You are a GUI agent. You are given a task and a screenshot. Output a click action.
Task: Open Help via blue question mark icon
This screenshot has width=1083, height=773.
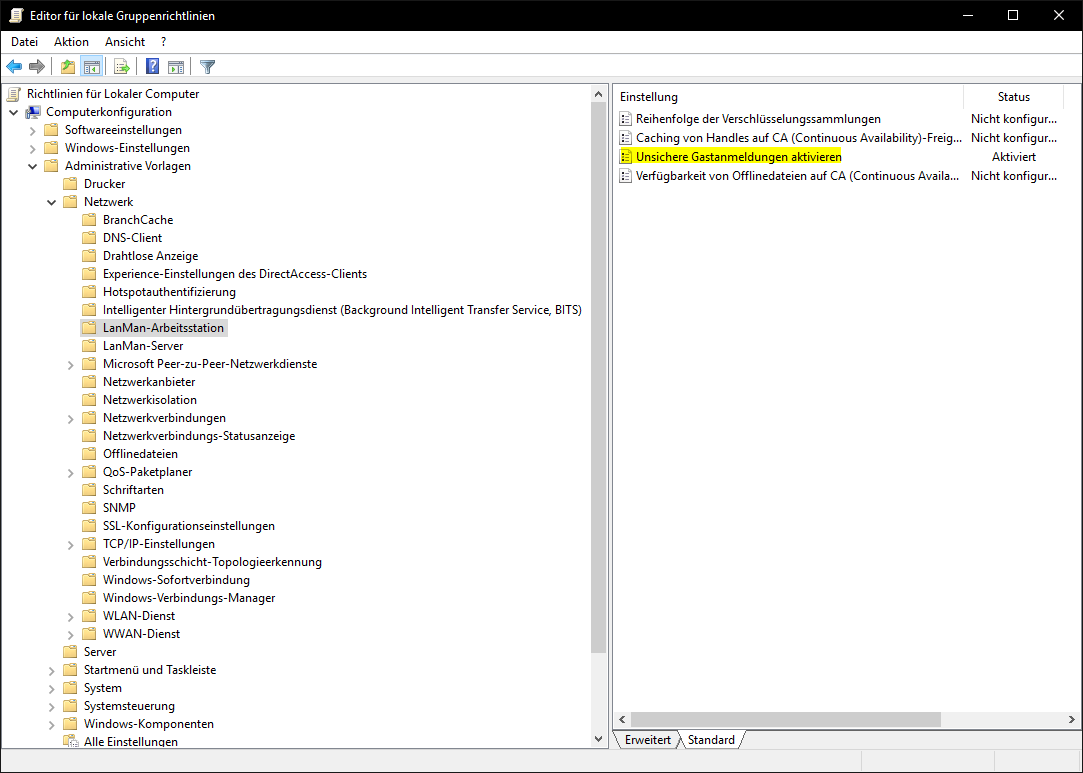pyautogui.click(x=152, y=67)
